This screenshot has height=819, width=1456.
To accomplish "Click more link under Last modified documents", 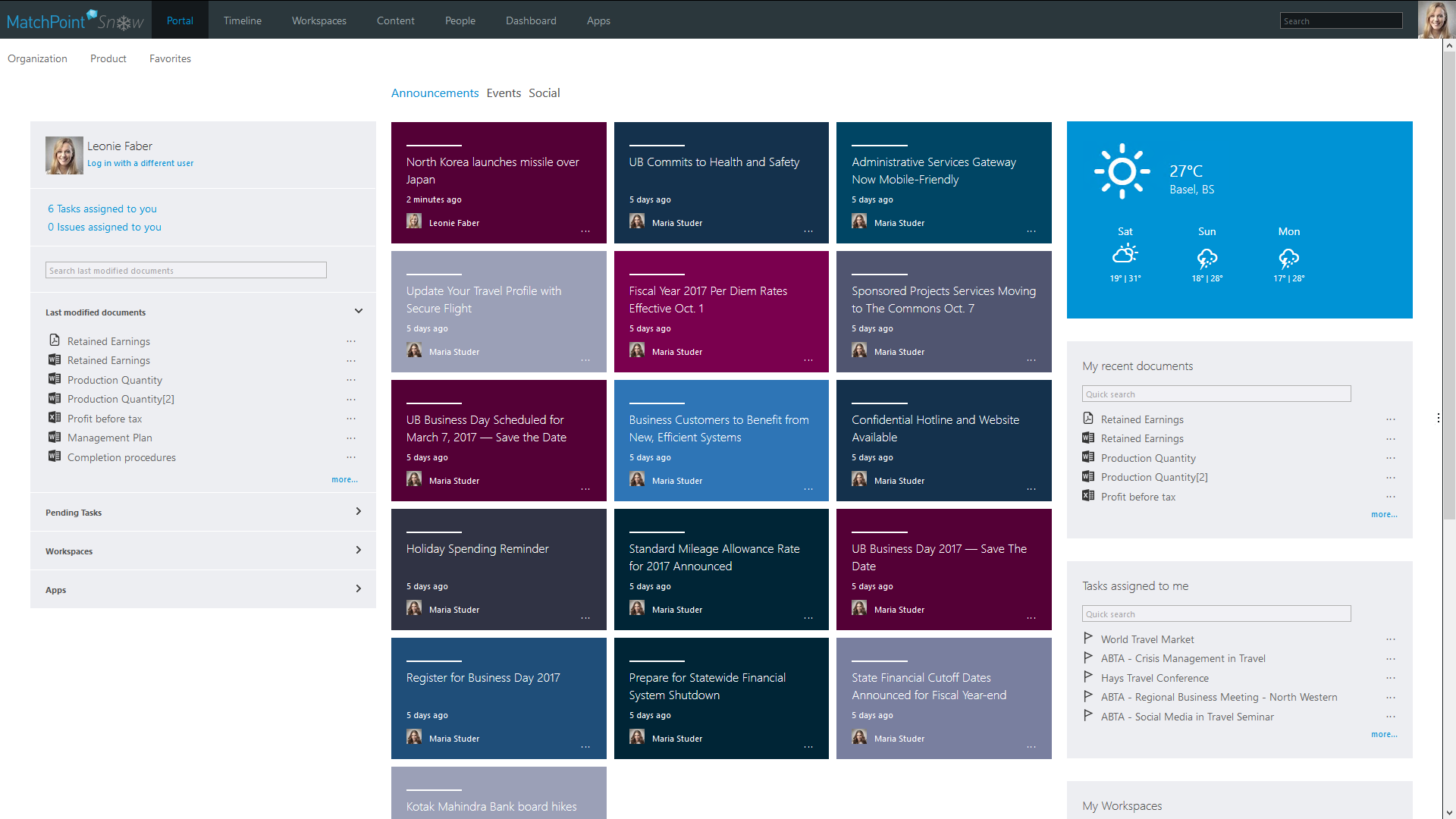I will point(344,479).
